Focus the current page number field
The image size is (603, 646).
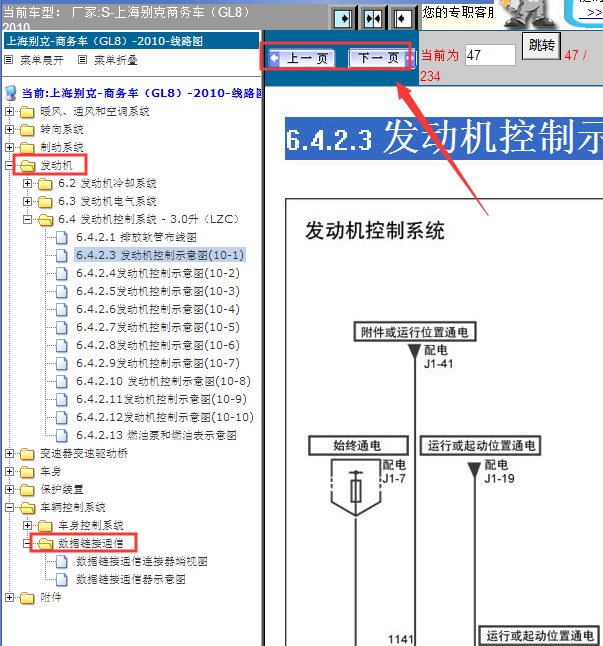[x=490, y=55]
